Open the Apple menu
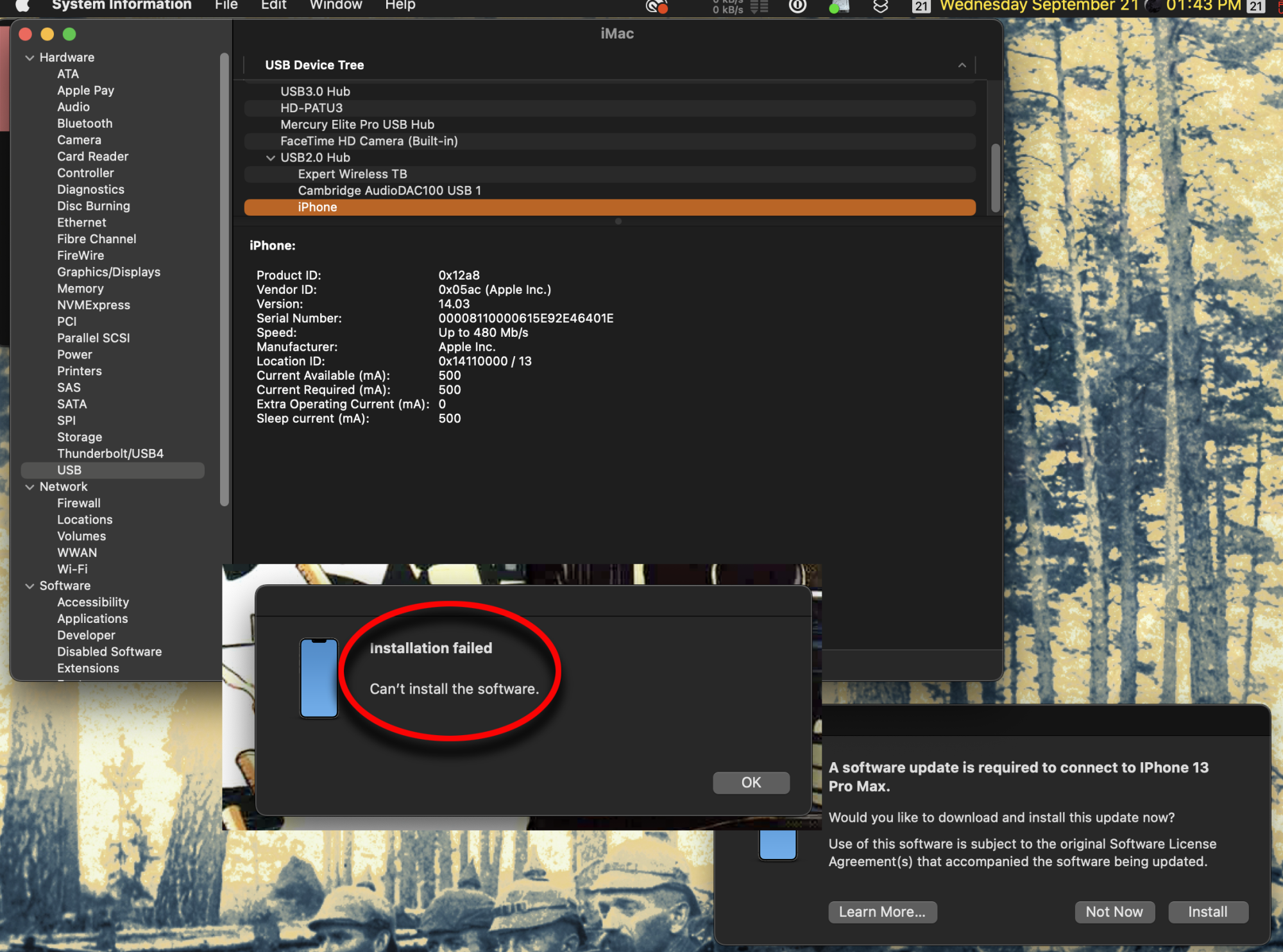 [22, 6]
